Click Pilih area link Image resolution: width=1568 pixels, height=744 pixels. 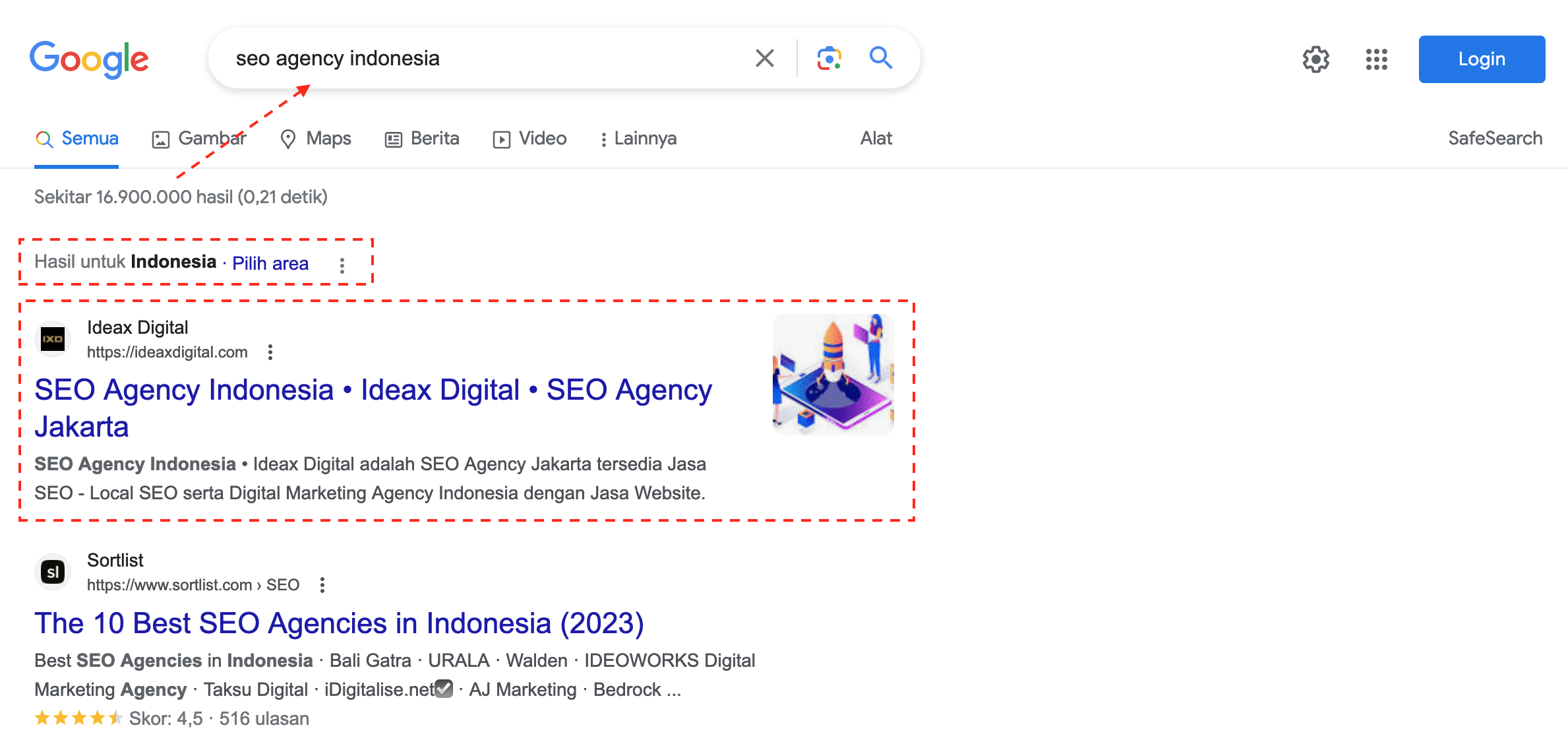point(270,263)
